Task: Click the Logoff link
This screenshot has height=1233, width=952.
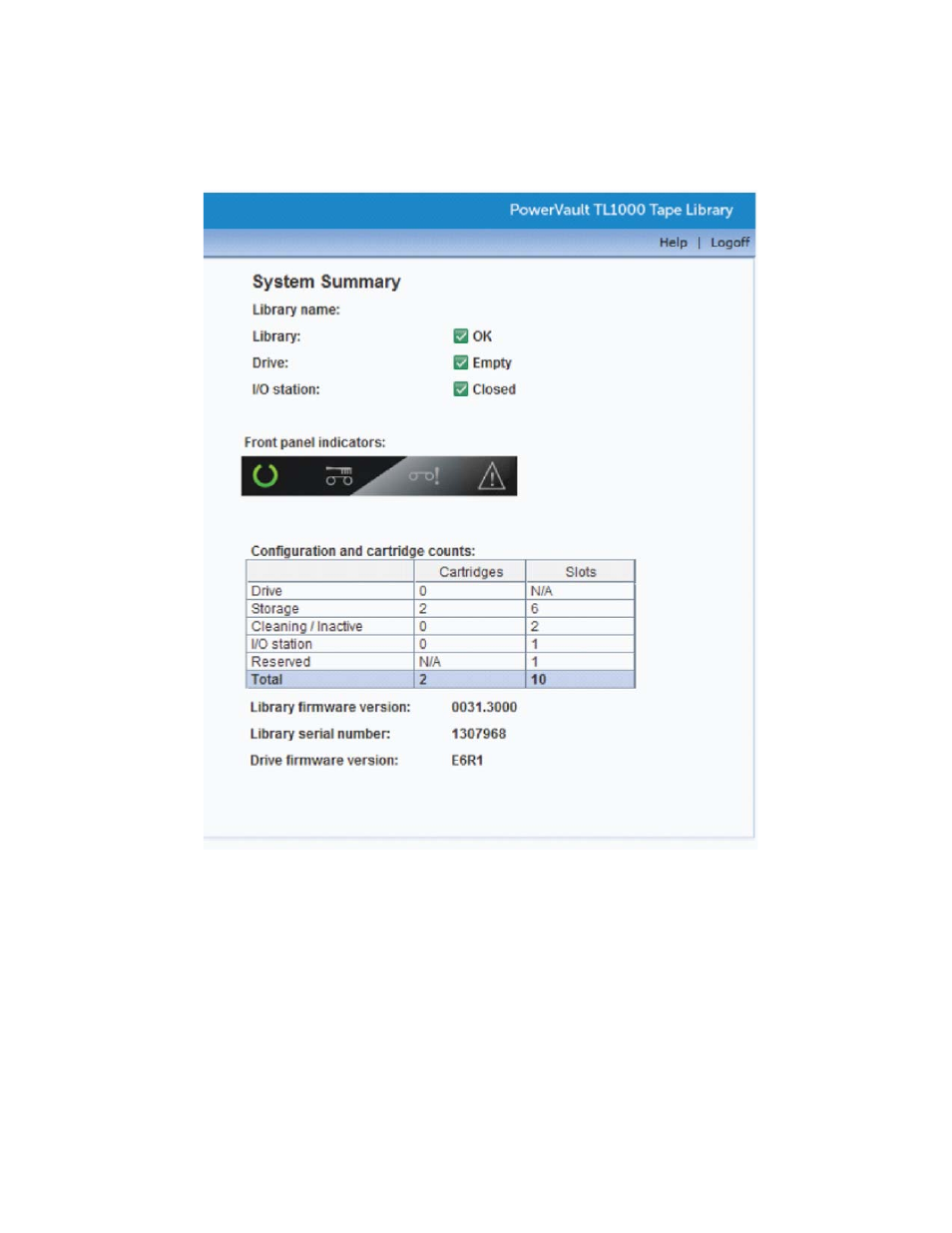Action: tap(729, 243)
